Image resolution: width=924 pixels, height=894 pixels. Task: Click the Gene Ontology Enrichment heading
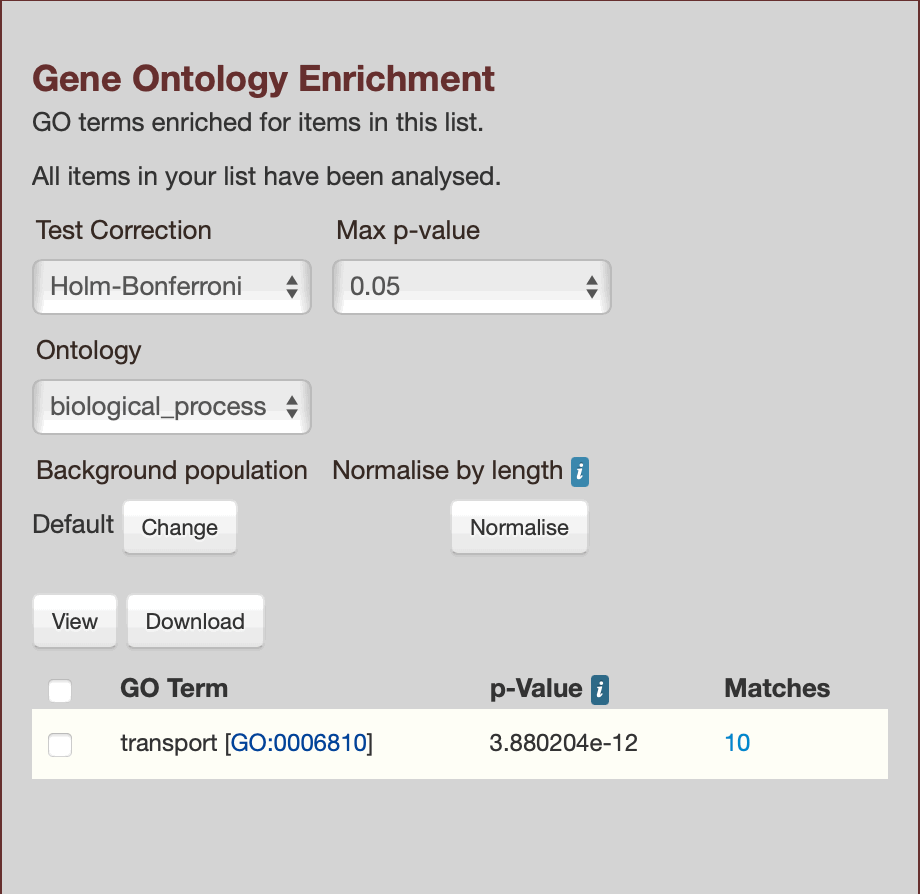(264, 78)
